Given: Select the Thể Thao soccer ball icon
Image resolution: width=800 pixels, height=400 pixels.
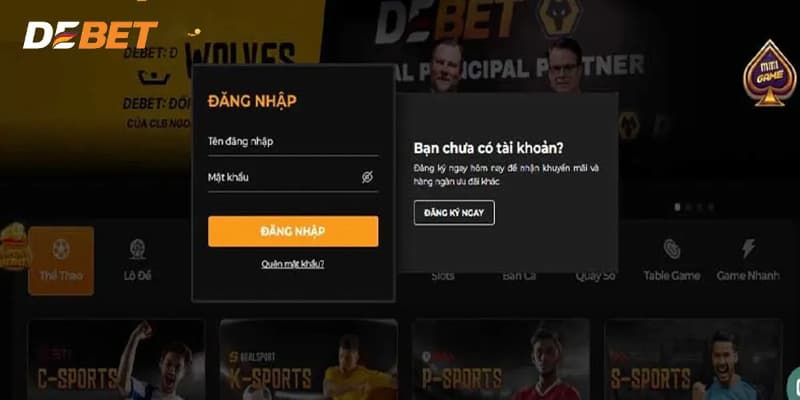Looking at the screenshot, I should [x=61, y=249].
